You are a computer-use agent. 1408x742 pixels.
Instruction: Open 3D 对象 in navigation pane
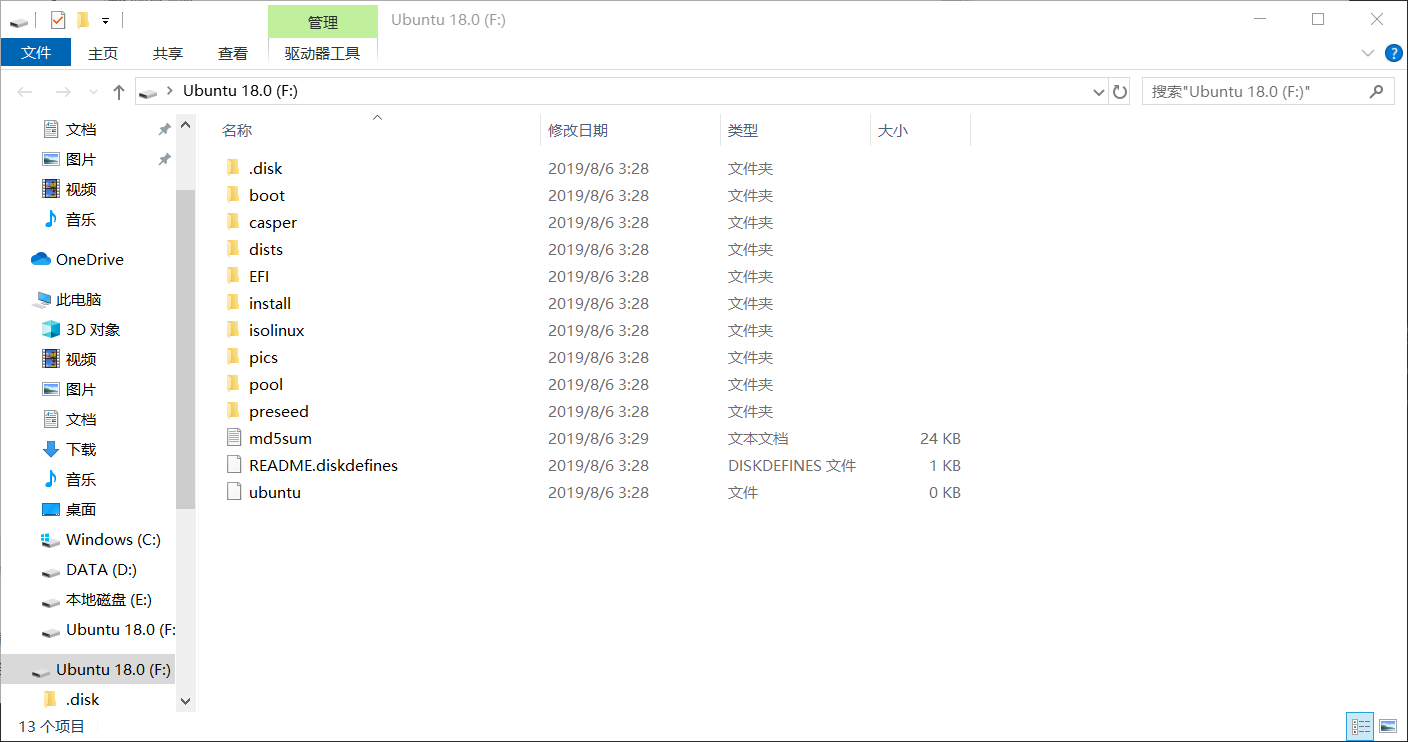(93, 329)
